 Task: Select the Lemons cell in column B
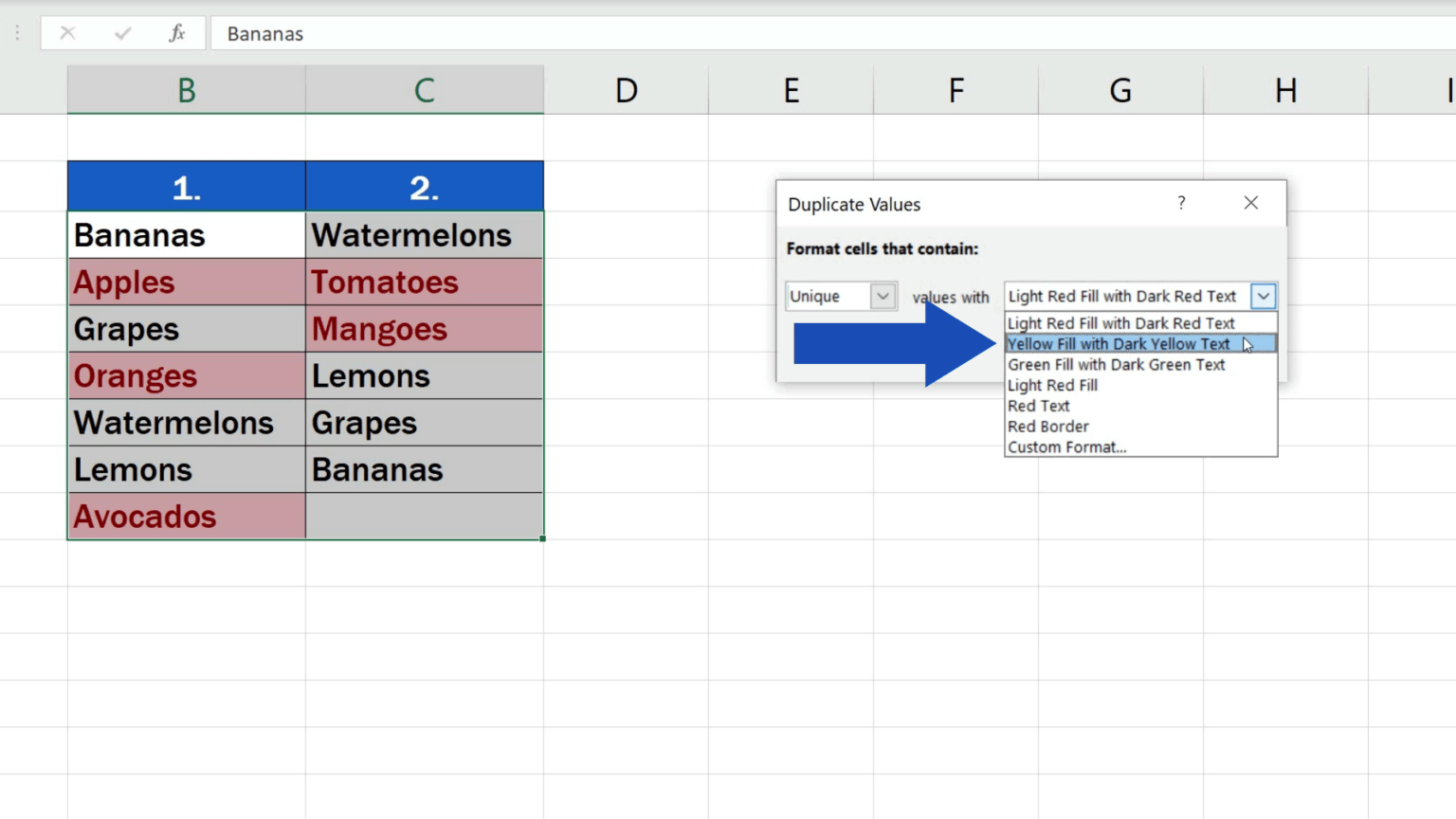pos(187,469)
